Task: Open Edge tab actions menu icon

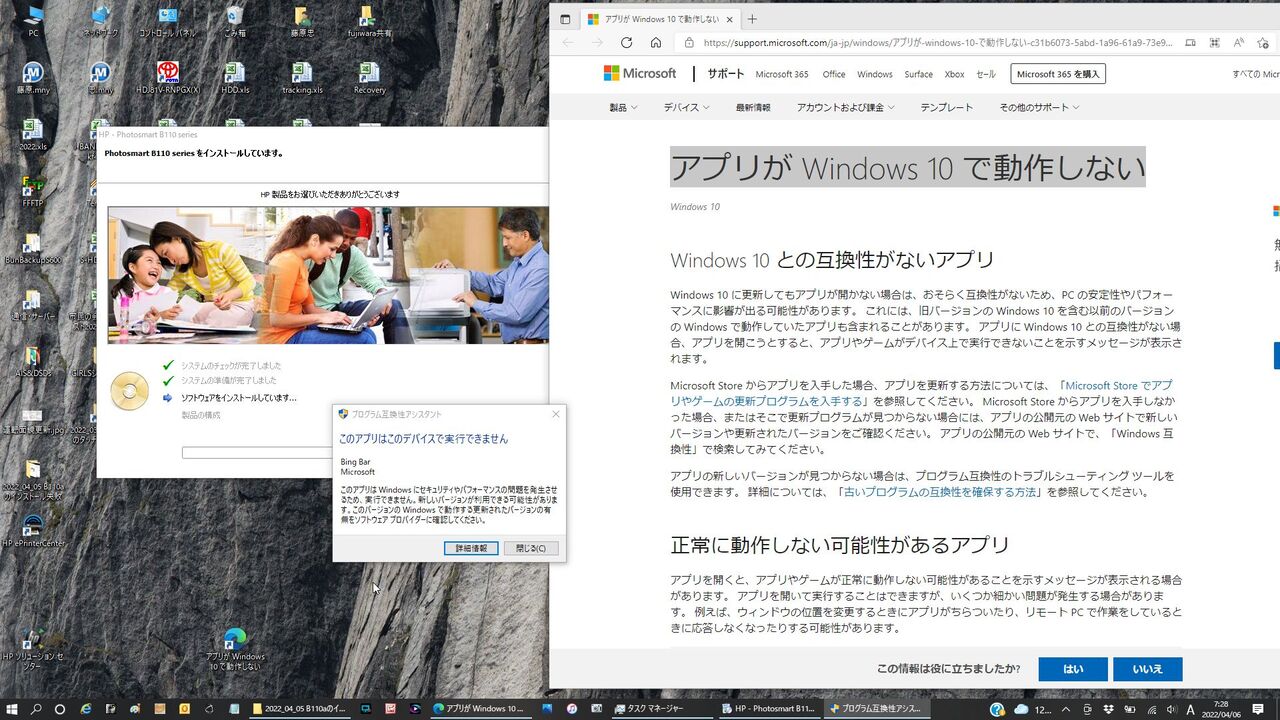Action: [x=565, y=19]
